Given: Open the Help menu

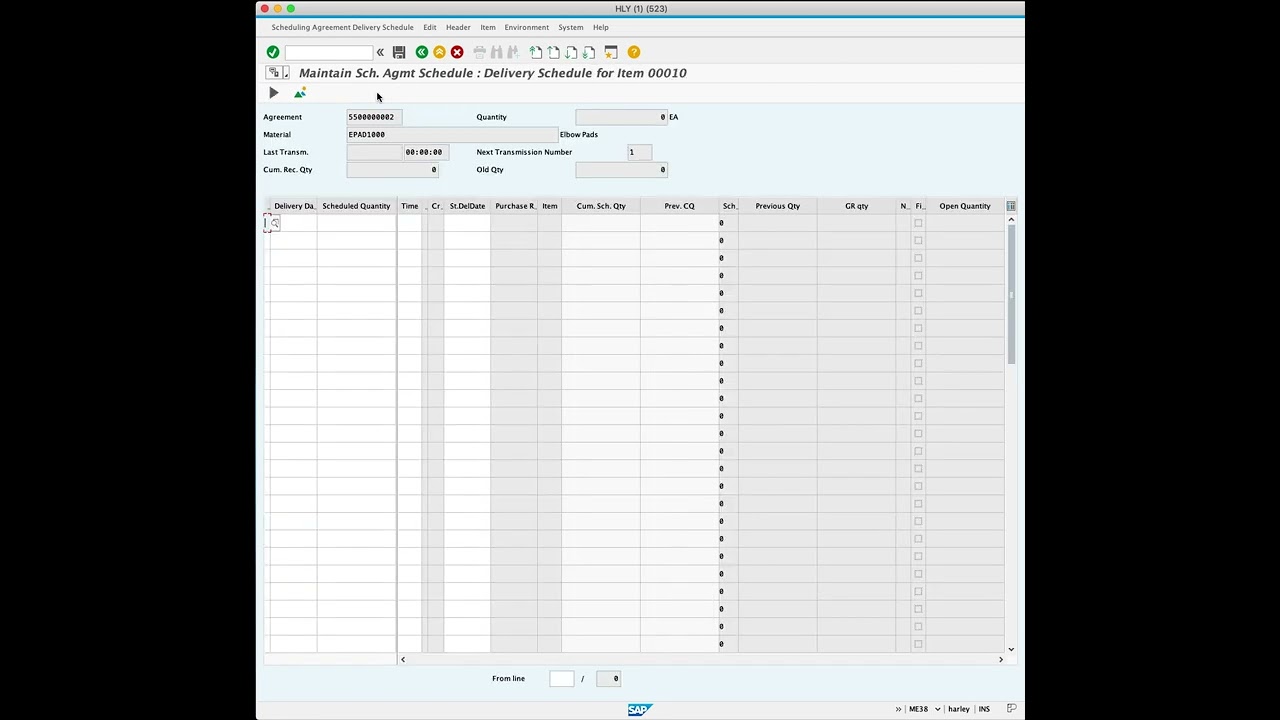Looking at the screenshot, I should pyautogui.click(x=600, y=27).
